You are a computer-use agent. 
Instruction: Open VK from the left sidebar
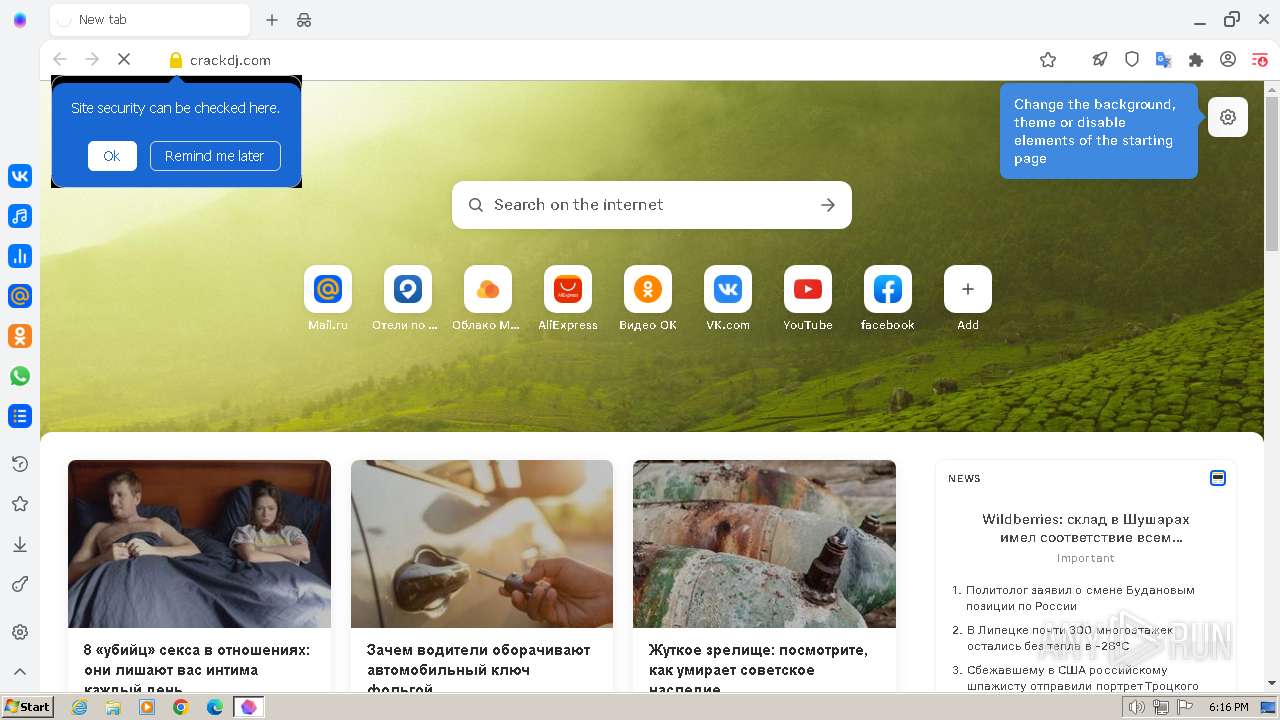(20, 176)
